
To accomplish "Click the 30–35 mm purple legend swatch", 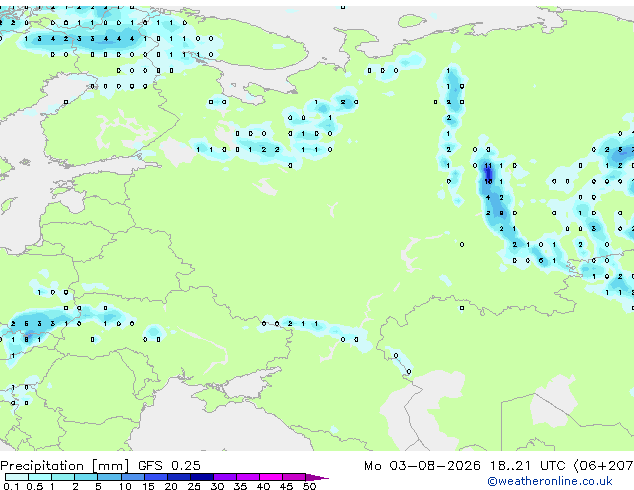I will click(x=225, y=477).
